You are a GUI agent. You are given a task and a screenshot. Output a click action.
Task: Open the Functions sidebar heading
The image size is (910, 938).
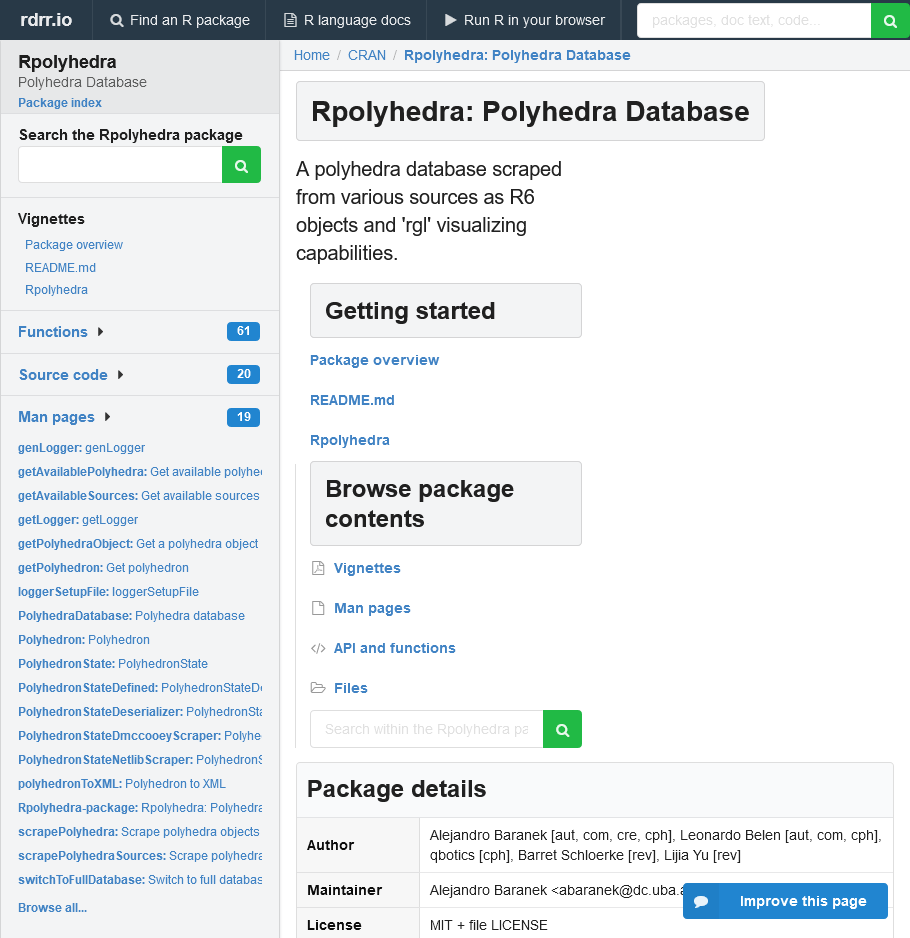53,332
